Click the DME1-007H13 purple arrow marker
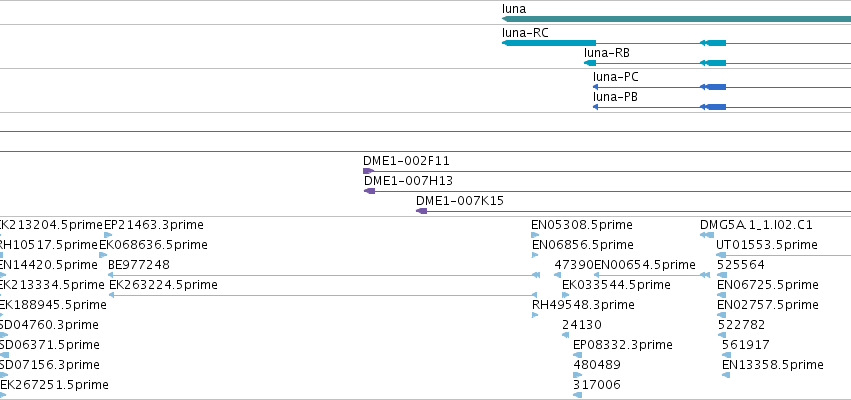 (370, 191)
